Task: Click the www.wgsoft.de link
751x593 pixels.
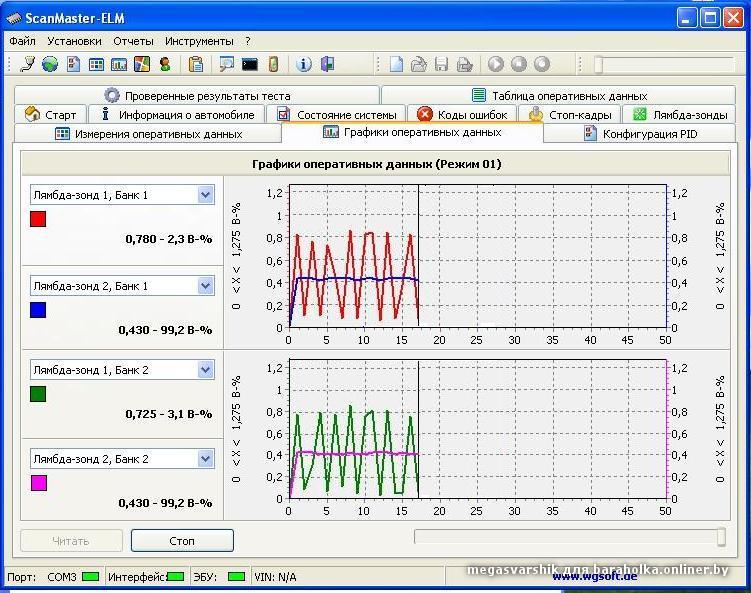Action: [594, 577]
